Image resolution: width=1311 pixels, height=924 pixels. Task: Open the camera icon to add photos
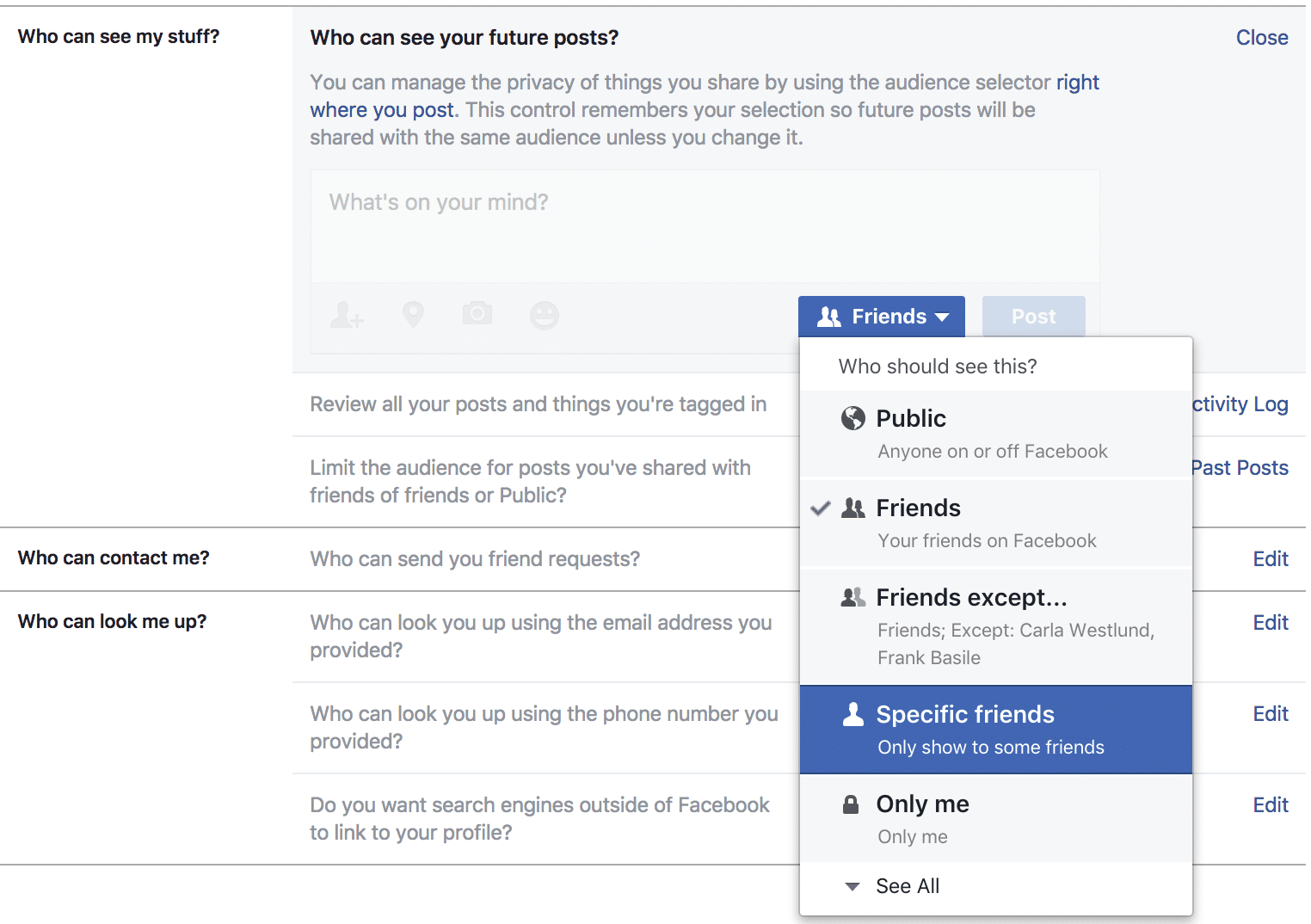coord(478,315)
